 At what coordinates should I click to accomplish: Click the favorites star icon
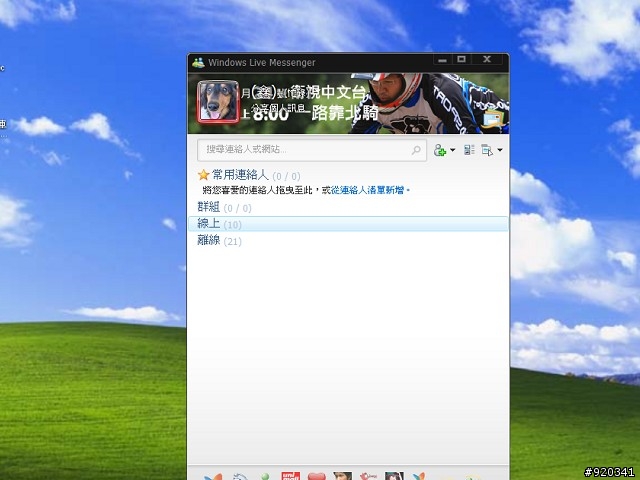[203, 176]
